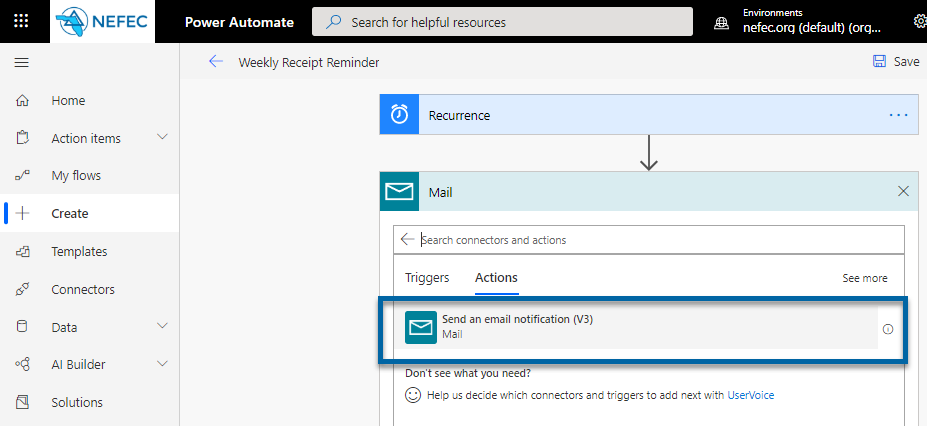Click the Send an email notification envelope icon
This screenshot has width=927, height=426.
tap(421, 327)
